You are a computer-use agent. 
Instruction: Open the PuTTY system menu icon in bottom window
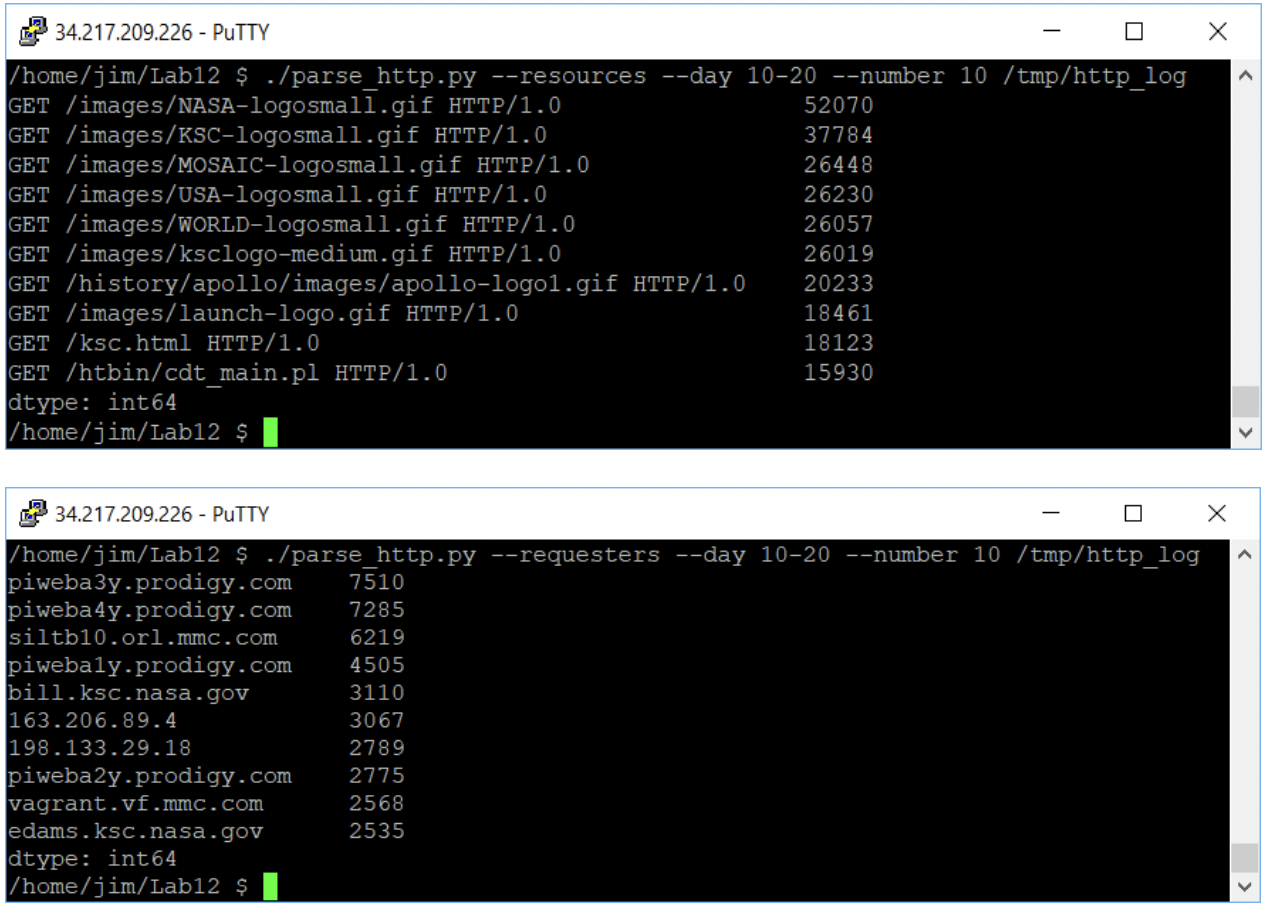[x=30, y=513]
